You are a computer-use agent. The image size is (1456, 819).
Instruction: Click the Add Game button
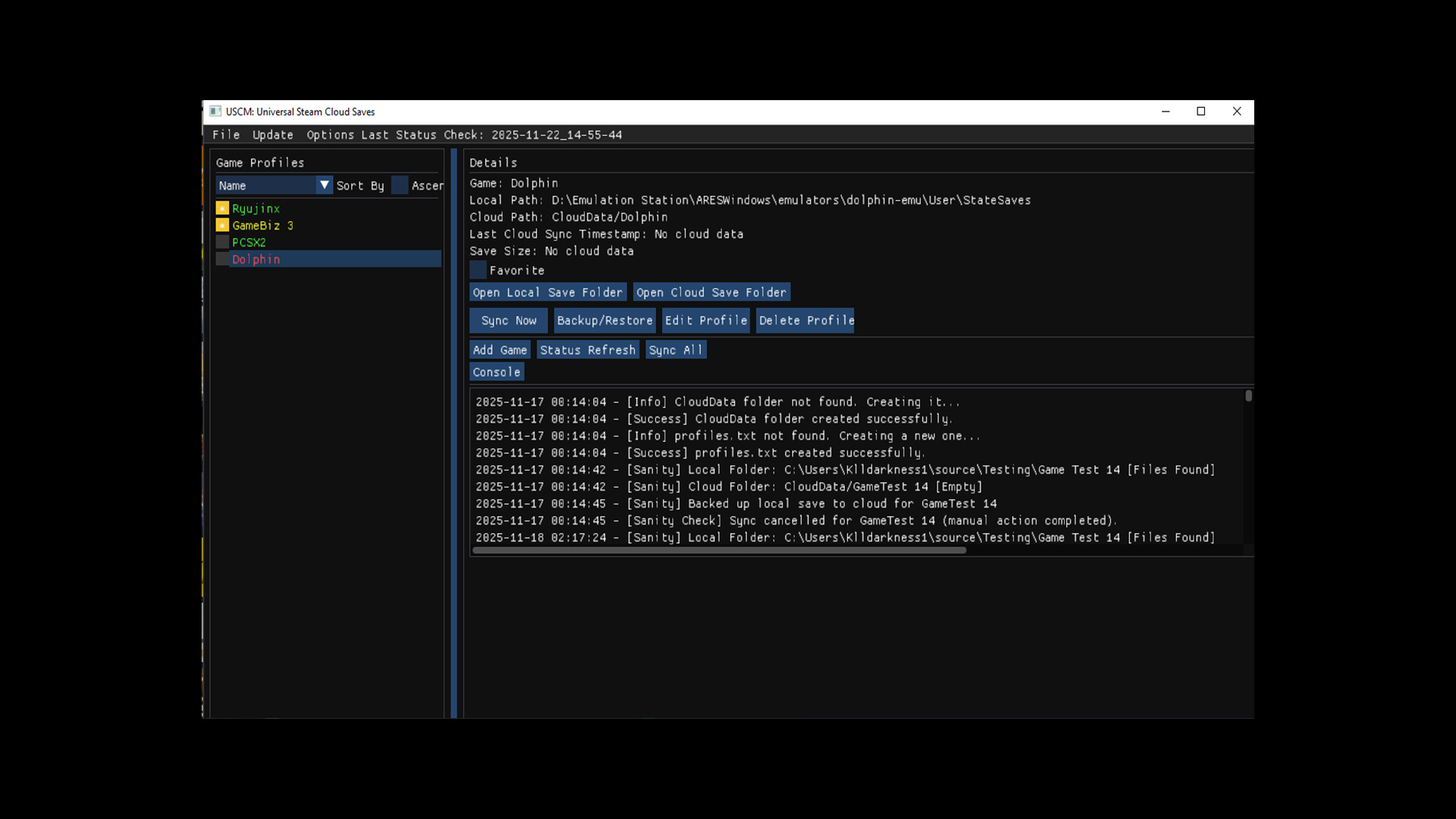pos(499,350)
